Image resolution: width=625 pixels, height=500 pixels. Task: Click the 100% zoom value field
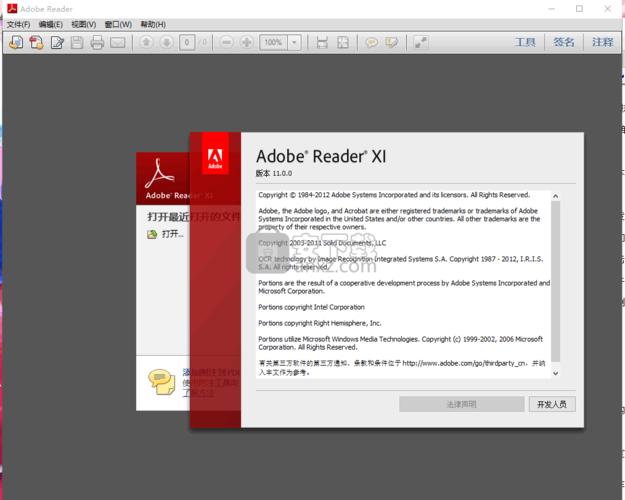tap(273, 42)
